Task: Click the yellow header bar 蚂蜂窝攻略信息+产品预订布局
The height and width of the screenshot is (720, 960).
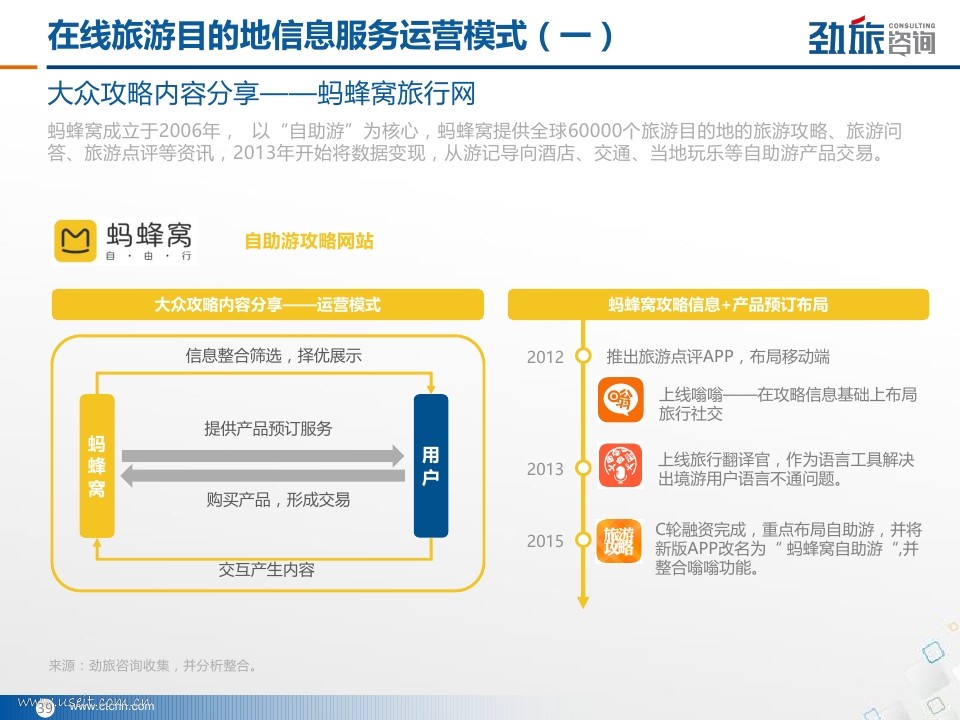Action: (x=718, y=304)
